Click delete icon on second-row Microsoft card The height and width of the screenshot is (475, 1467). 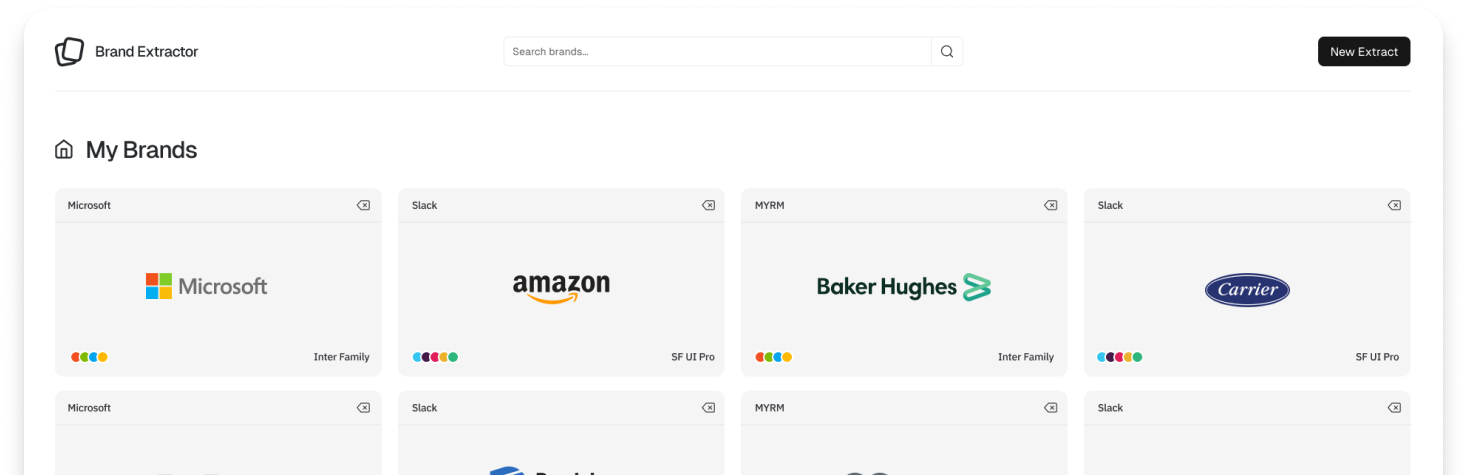(x=363, y=408)
